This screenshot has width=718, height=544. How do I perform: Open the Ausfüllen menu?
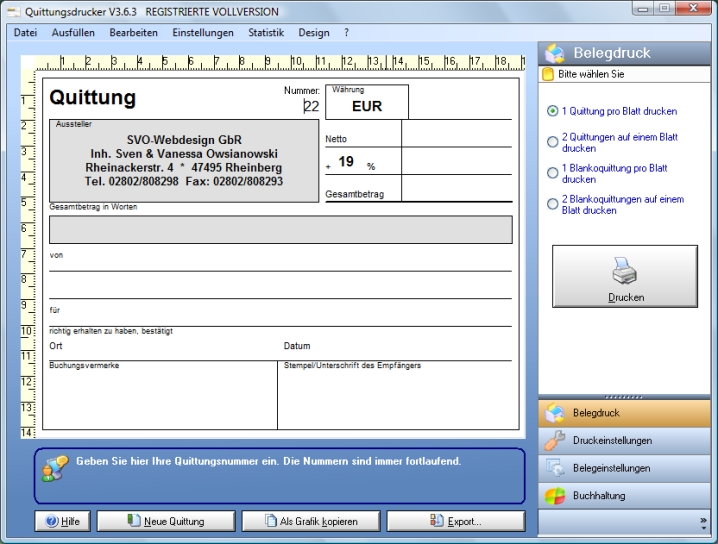(73, 33)
